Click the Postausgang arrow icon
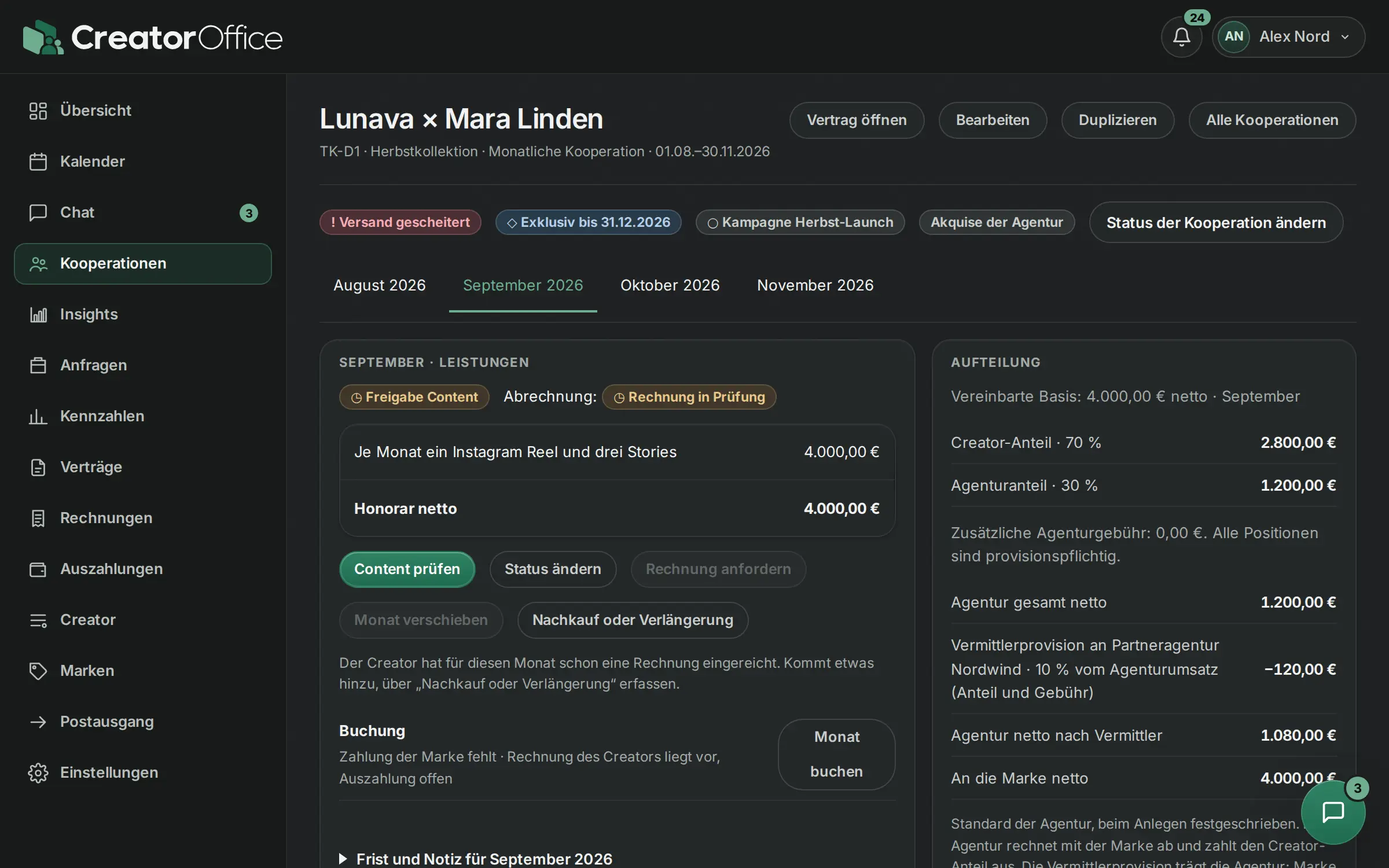Screen dimensions: 1389x868 [38, 722]
